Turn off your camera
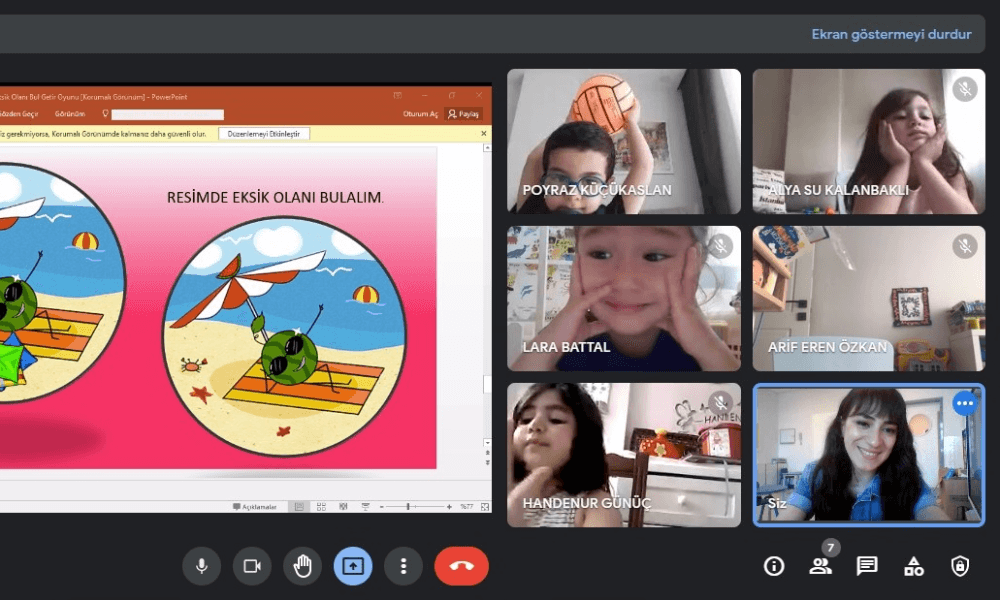The width and height of the screenshot is (1000, 600). click(252, 566)
